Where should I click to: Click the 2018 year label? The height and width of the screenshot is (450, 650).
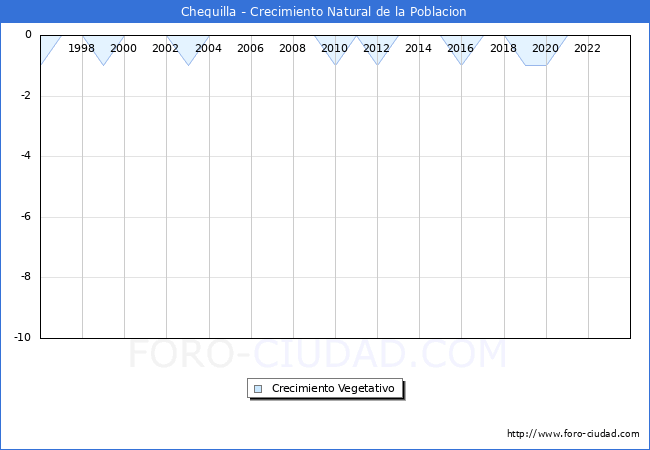click(x=503, y=48)
